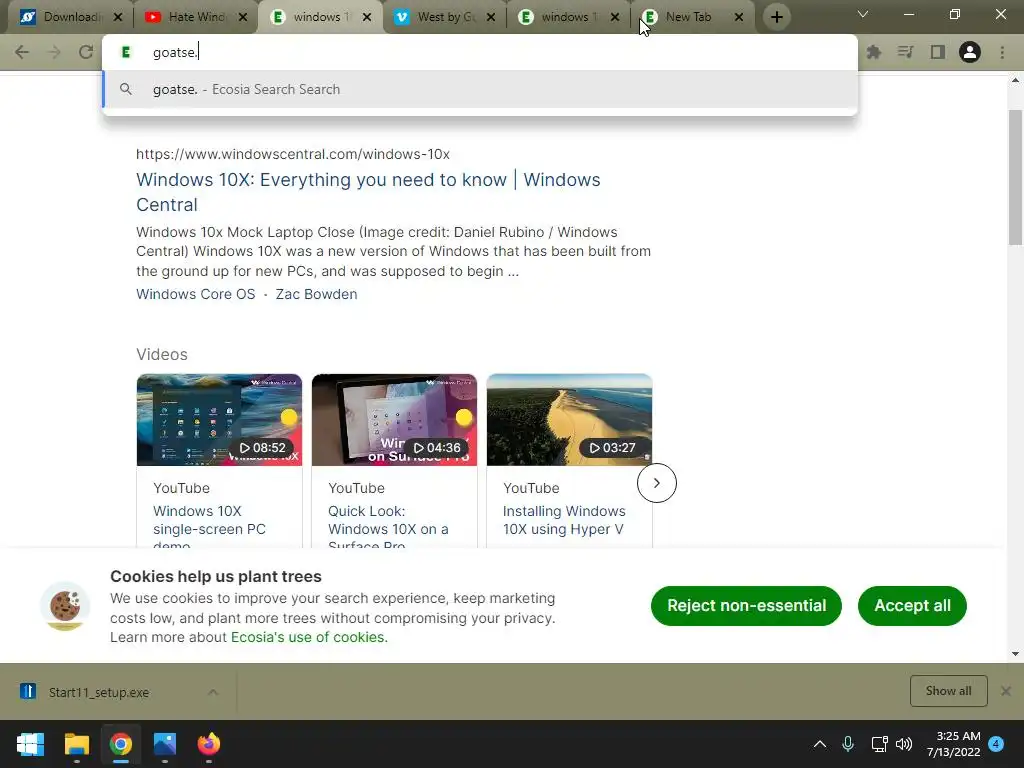Click the microphone tray icon

[848, 744]
